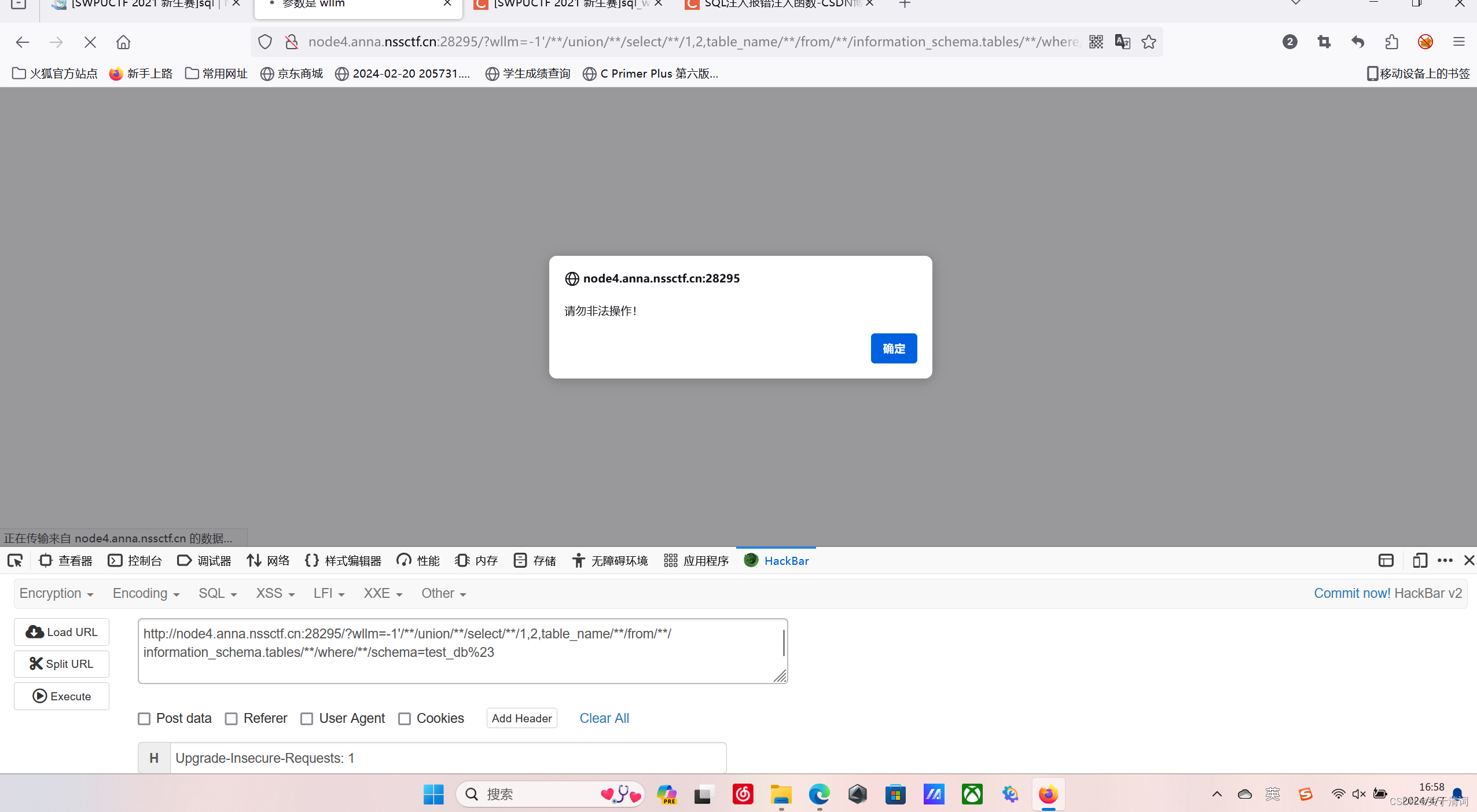Click the browser home icon
Viewport: 1477px width, 812px height.
(123, 42)
